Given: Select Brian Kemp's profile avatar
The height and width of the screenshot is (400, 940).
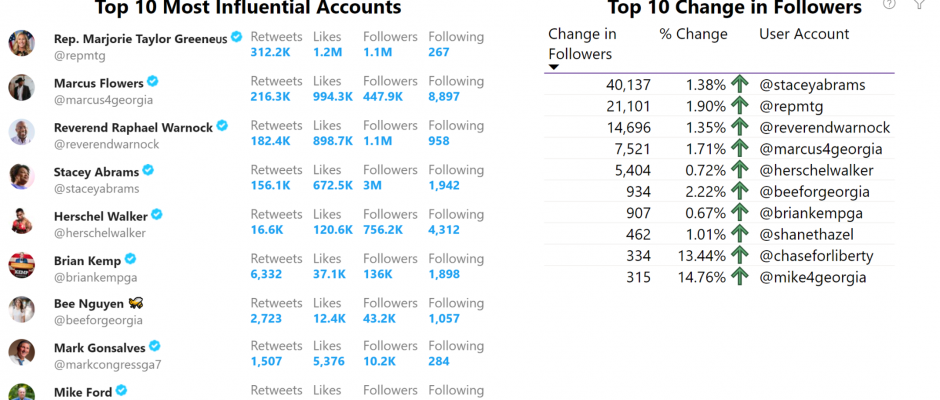Looking at the screenshot, I should 22,265.
